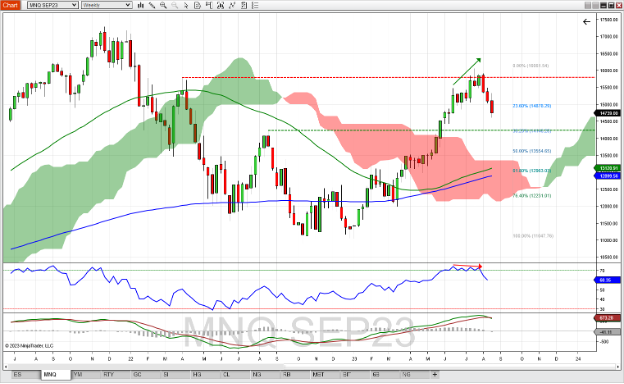Click the second gray window link button
This screenshot has width=624, height=384.
595,5
